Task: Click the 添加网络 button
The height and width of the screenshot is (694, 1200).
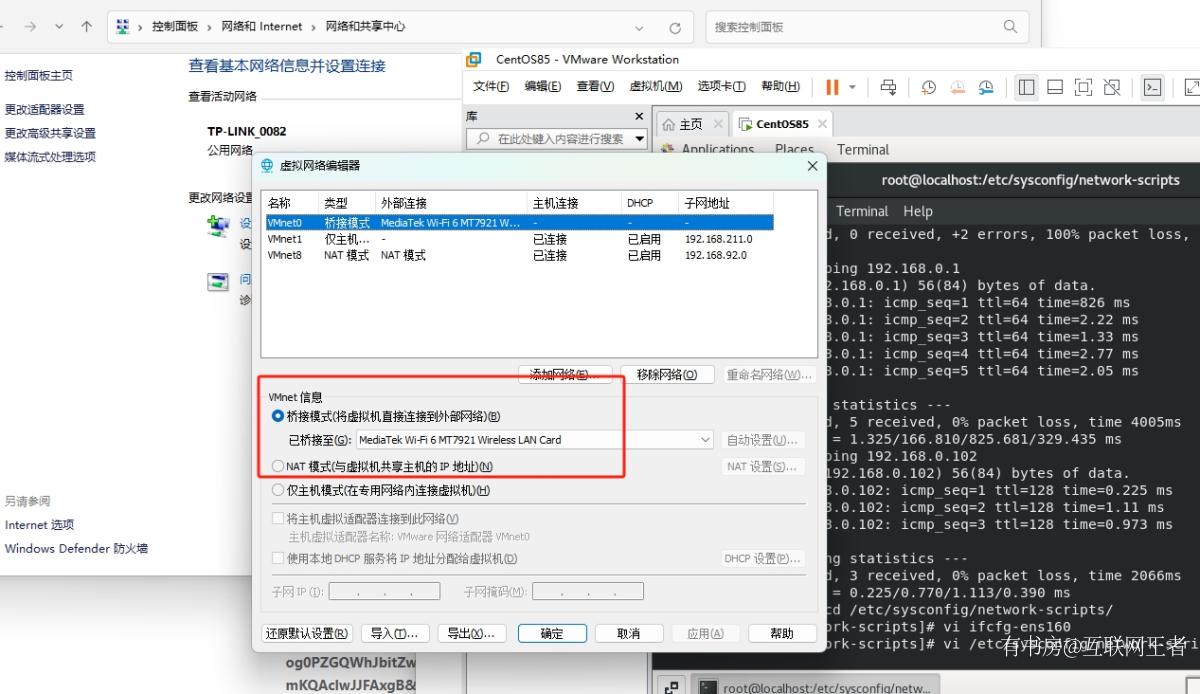Action: click(x=565, y=375)
